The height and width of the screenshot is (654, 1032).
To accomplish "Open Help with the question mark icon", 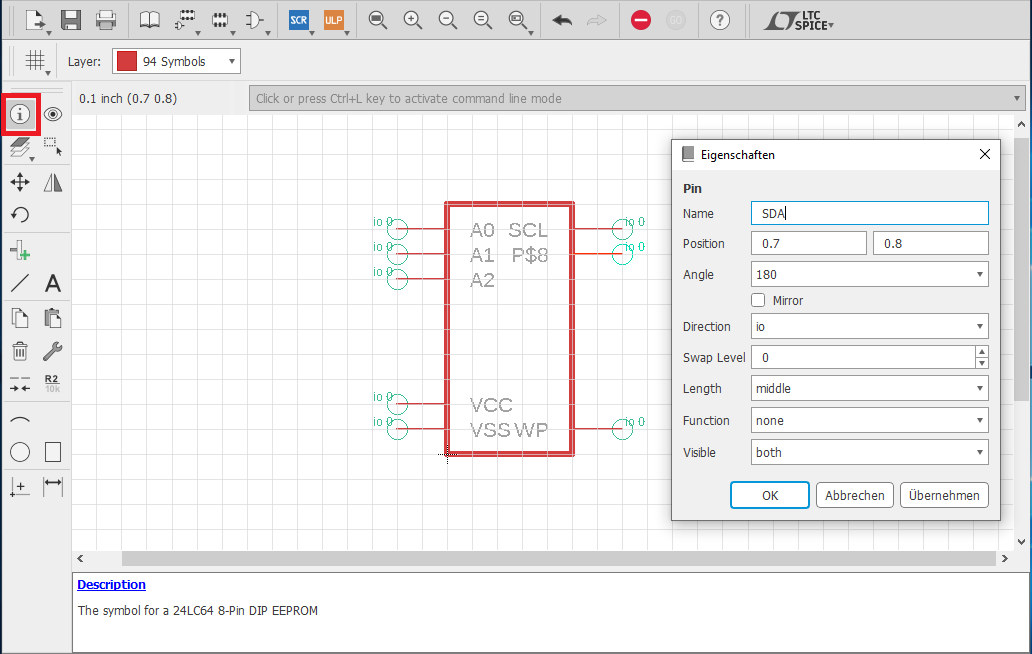I will pyautogui.click(x=720, y=20).
